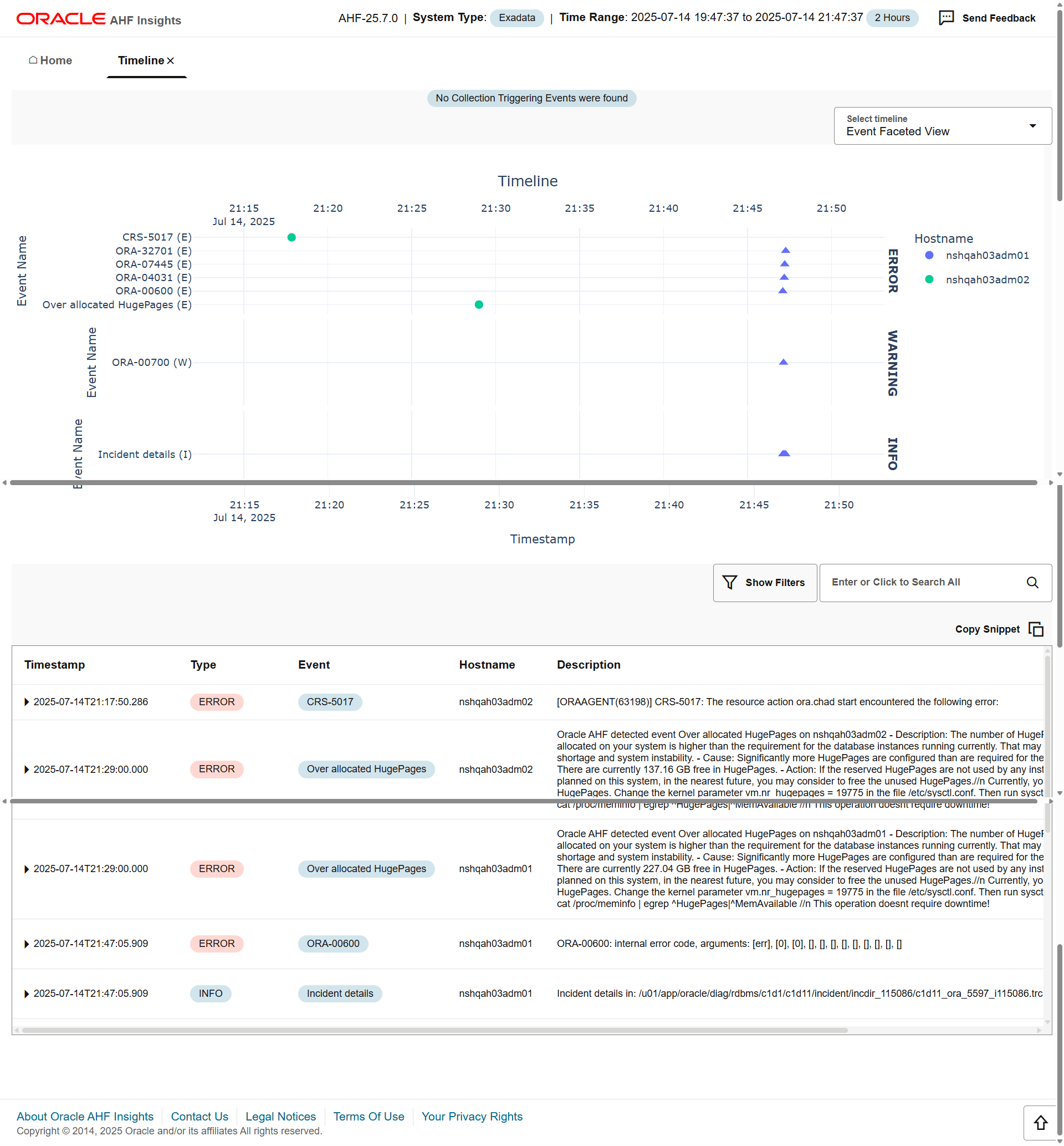Switch to the Home tab
This screenshot has width=1064, height=1146.
coord(50,60)
